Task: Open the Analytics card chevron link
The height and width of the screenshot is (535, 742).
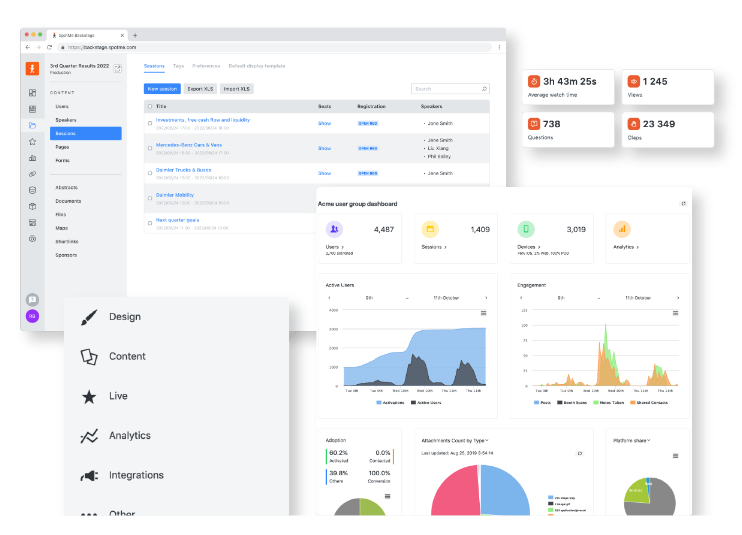Action: 637,247
